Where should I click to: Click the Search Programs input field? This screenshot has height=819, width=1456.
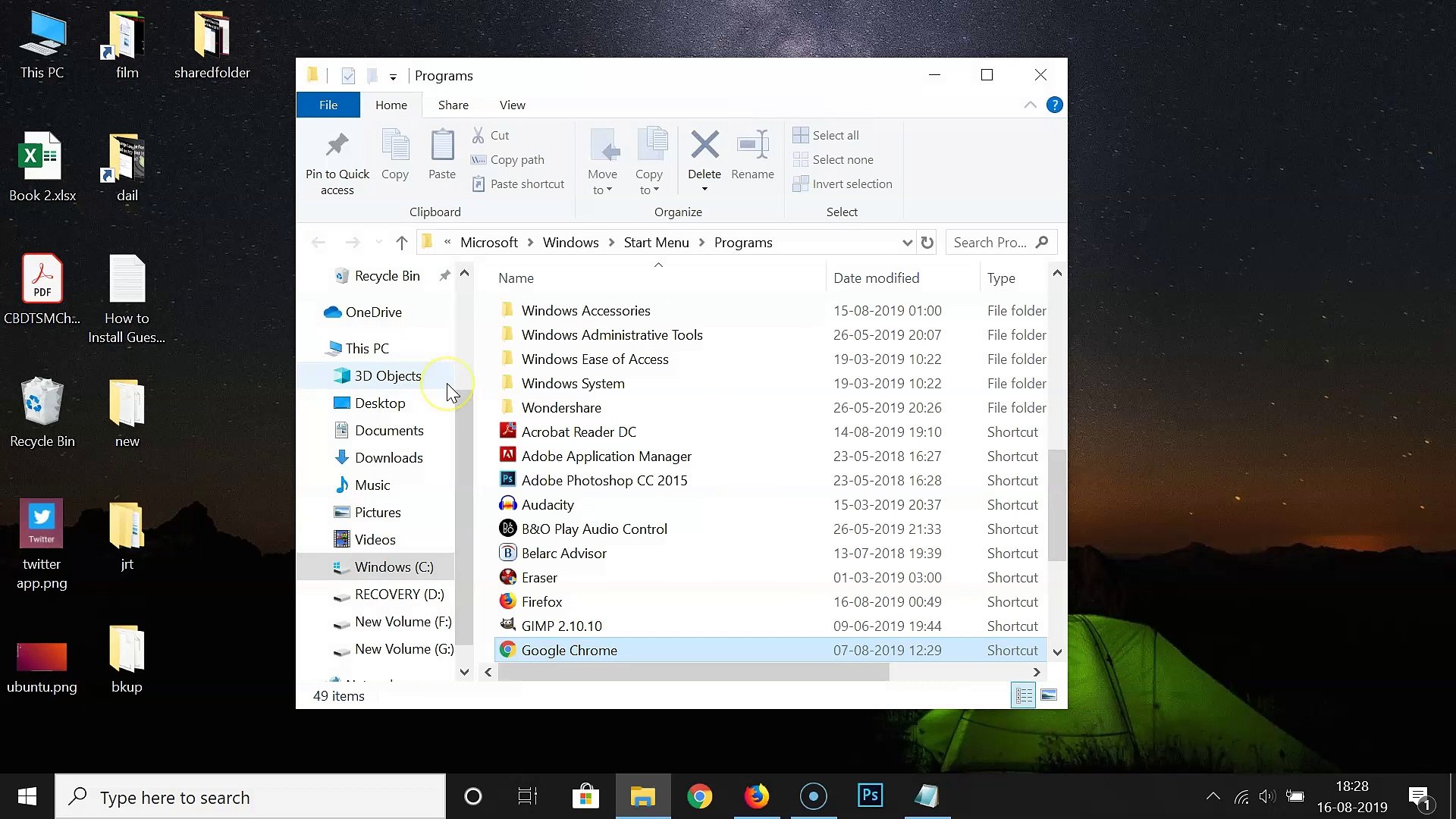click(x=990, y=243)
